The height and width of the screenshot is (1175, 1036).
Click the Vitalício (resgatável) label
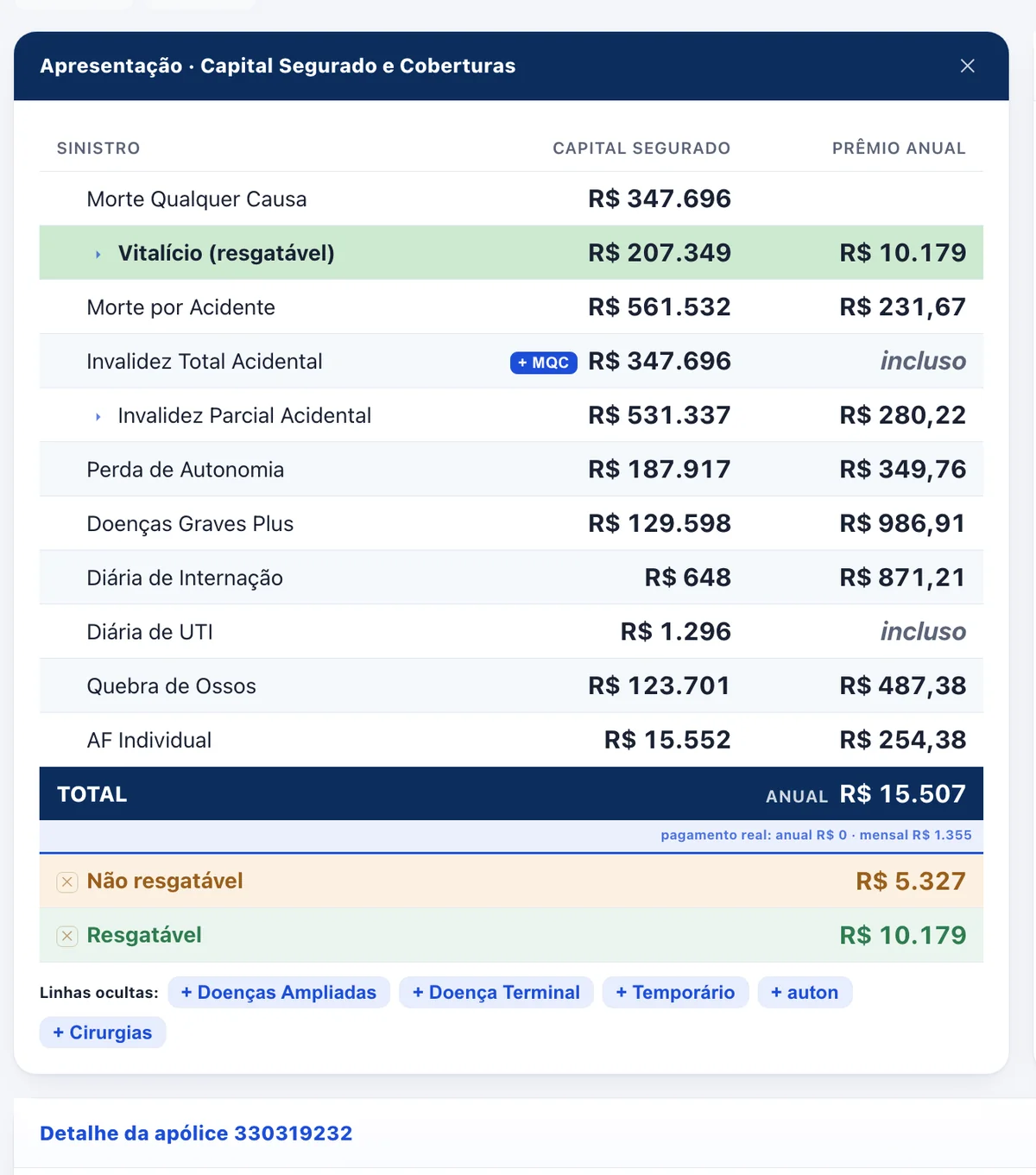tap(226, 253)
